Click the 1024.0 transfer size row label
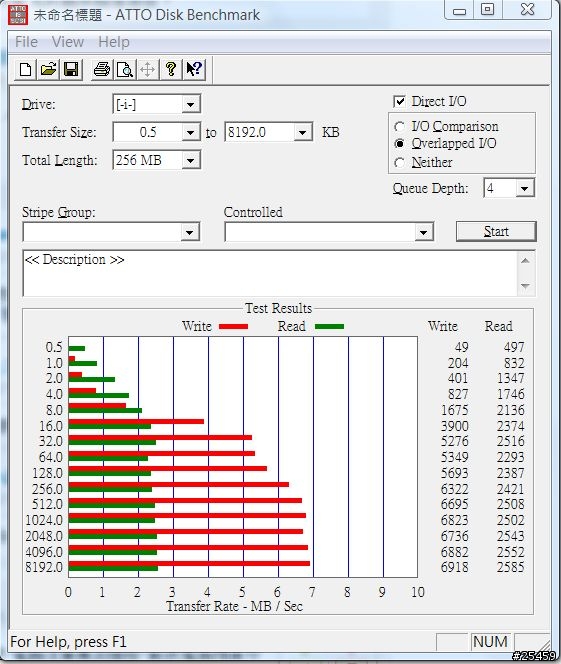 [44, 520]
